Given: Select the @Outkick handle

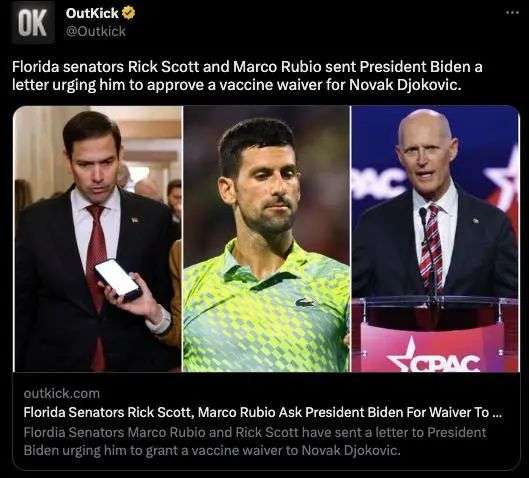Looking at the screenshot, I should 95,31.
